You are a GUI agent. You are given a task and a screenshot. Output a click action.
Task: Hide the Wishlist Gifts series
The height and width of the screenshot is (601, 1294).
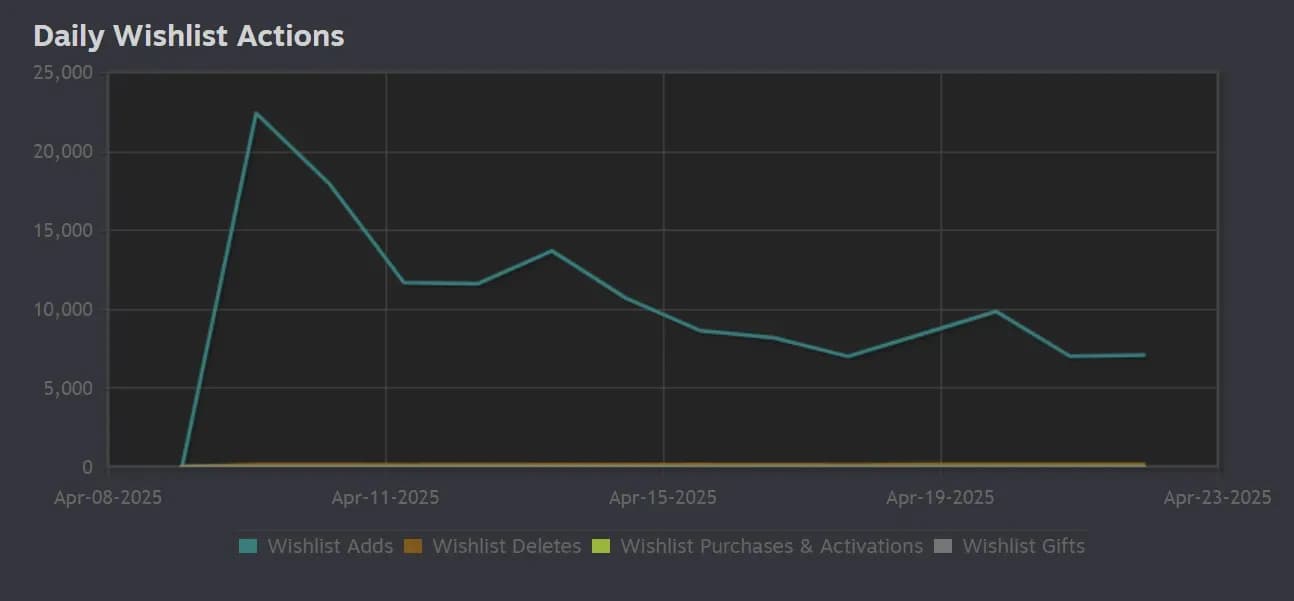1023,546
